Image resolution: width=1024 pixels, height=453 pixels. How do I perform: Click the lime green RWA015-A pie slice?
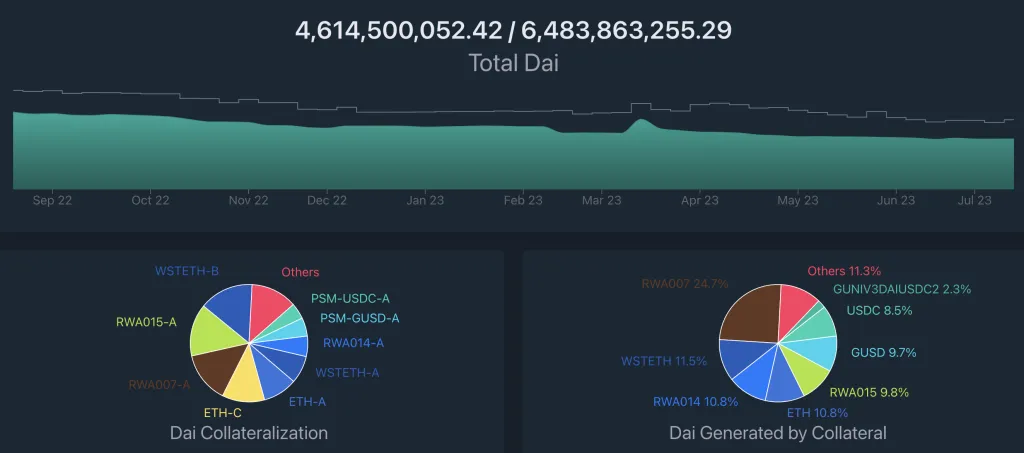212,331
